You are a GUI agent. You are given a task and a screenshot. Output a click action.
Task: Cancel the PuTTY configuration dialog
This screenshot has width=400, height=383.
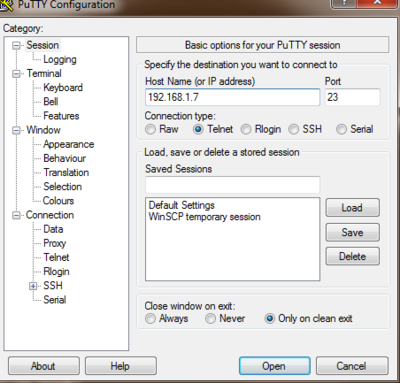pyautogui.click(x=352, y=366)
